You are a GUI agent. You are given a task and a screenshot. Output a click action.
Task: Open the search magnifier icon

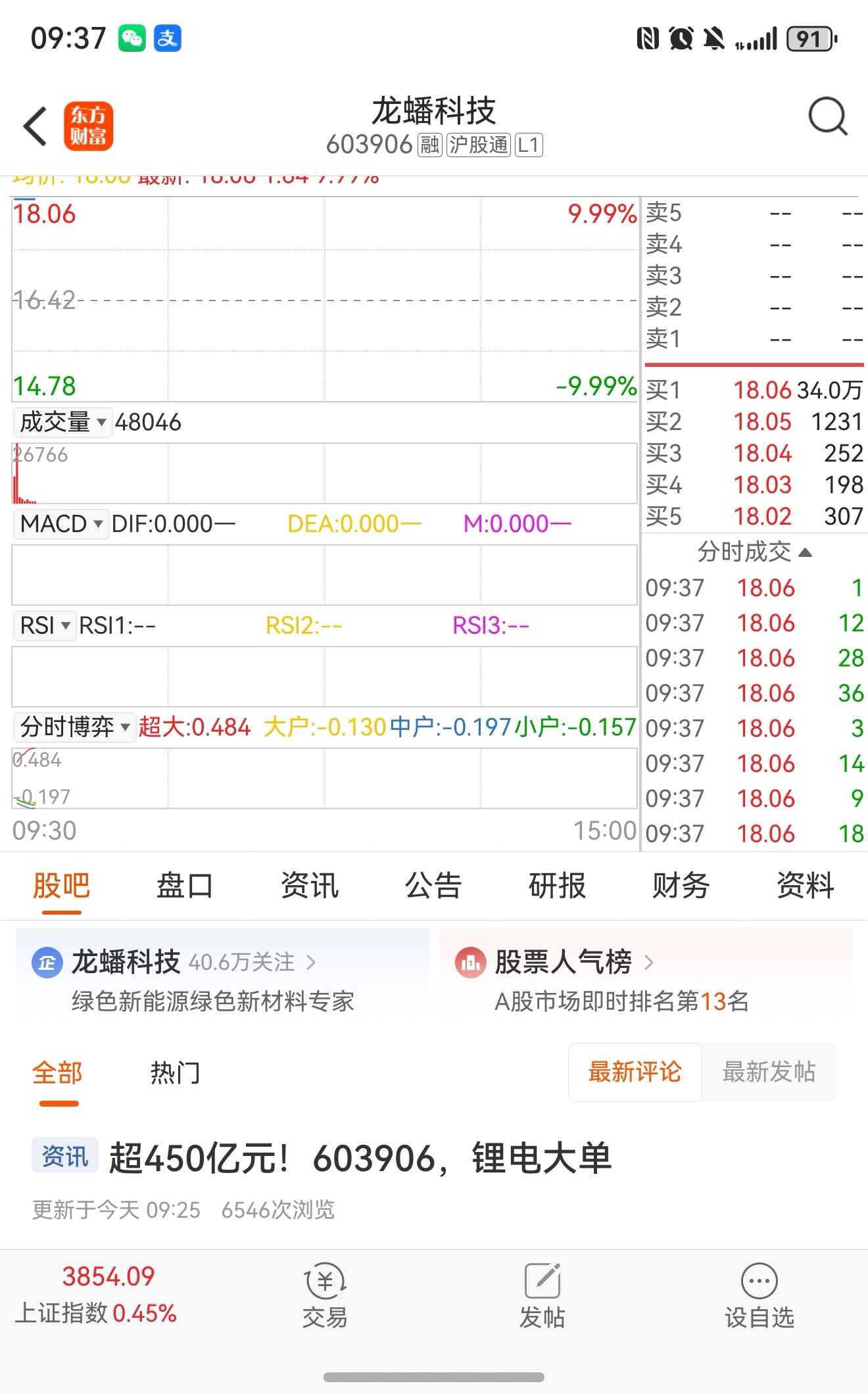tap(828, 117)
